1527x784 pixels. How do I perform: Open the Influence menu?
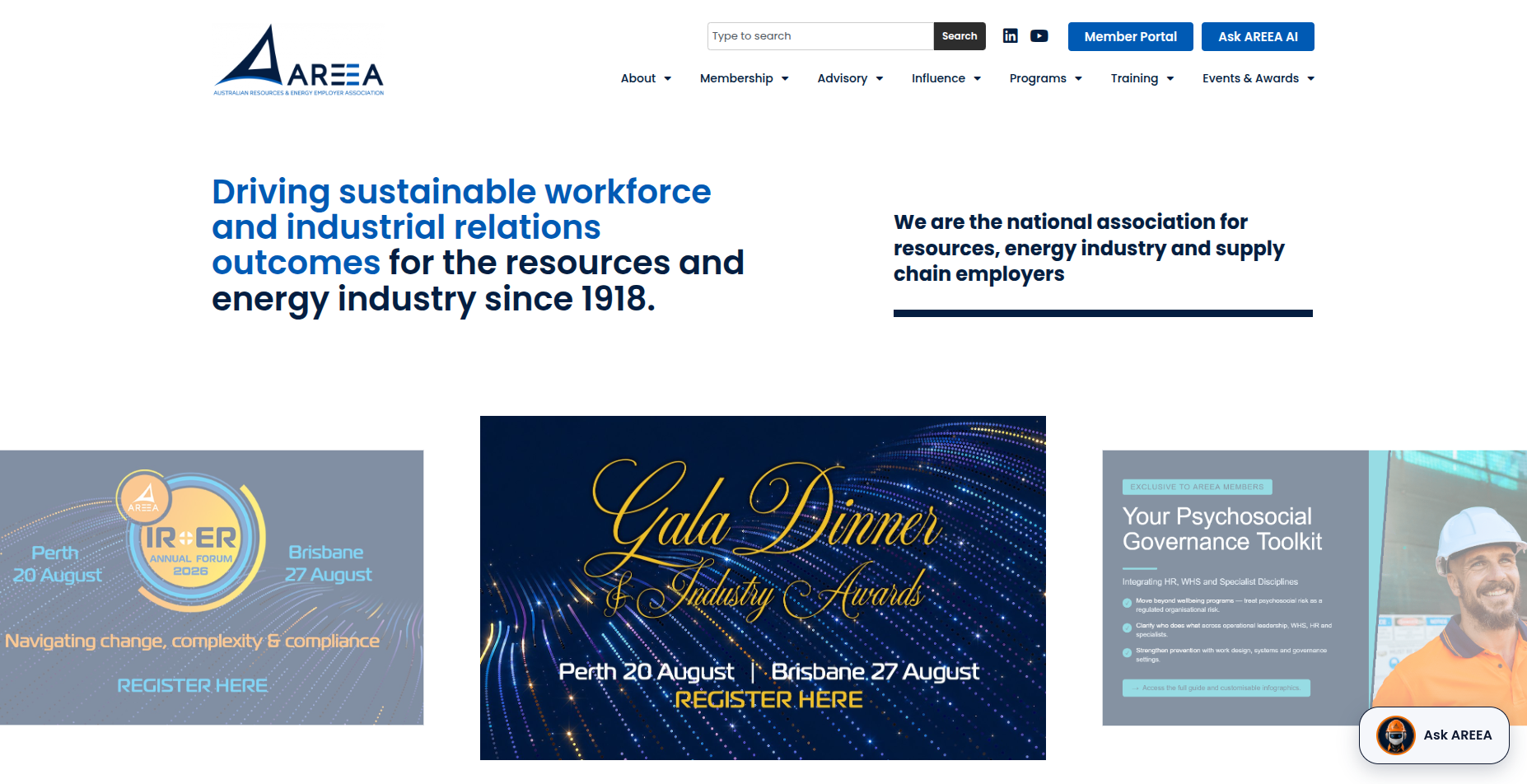(x=946, y=78)
